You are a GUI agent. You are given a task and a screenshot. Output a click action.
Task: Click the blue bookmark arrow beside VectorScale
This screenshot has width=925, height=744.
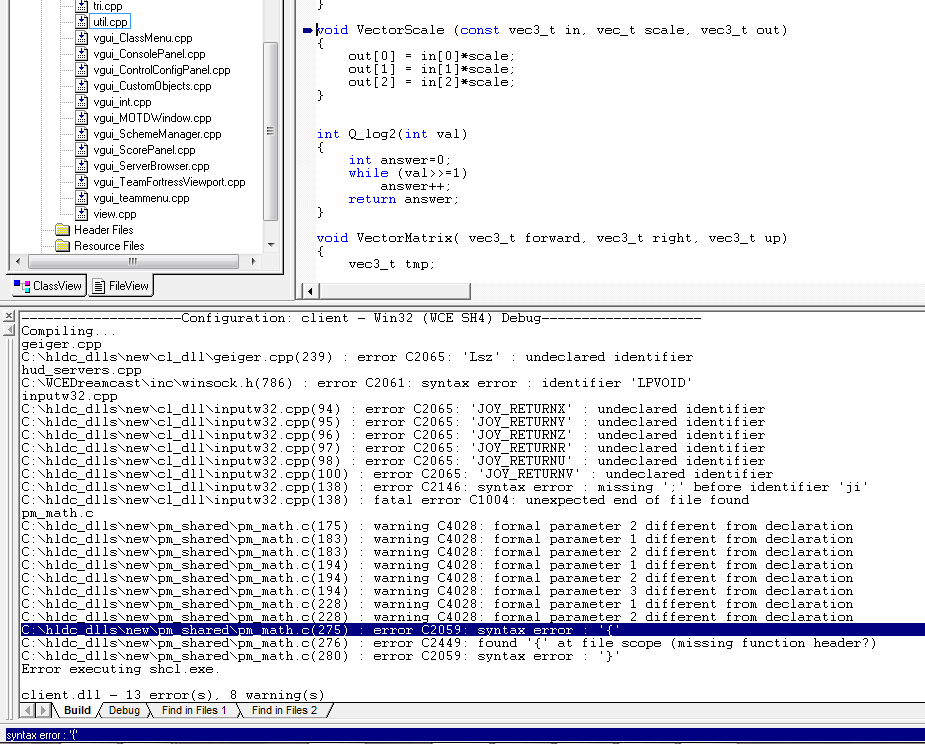coord(307,30)
